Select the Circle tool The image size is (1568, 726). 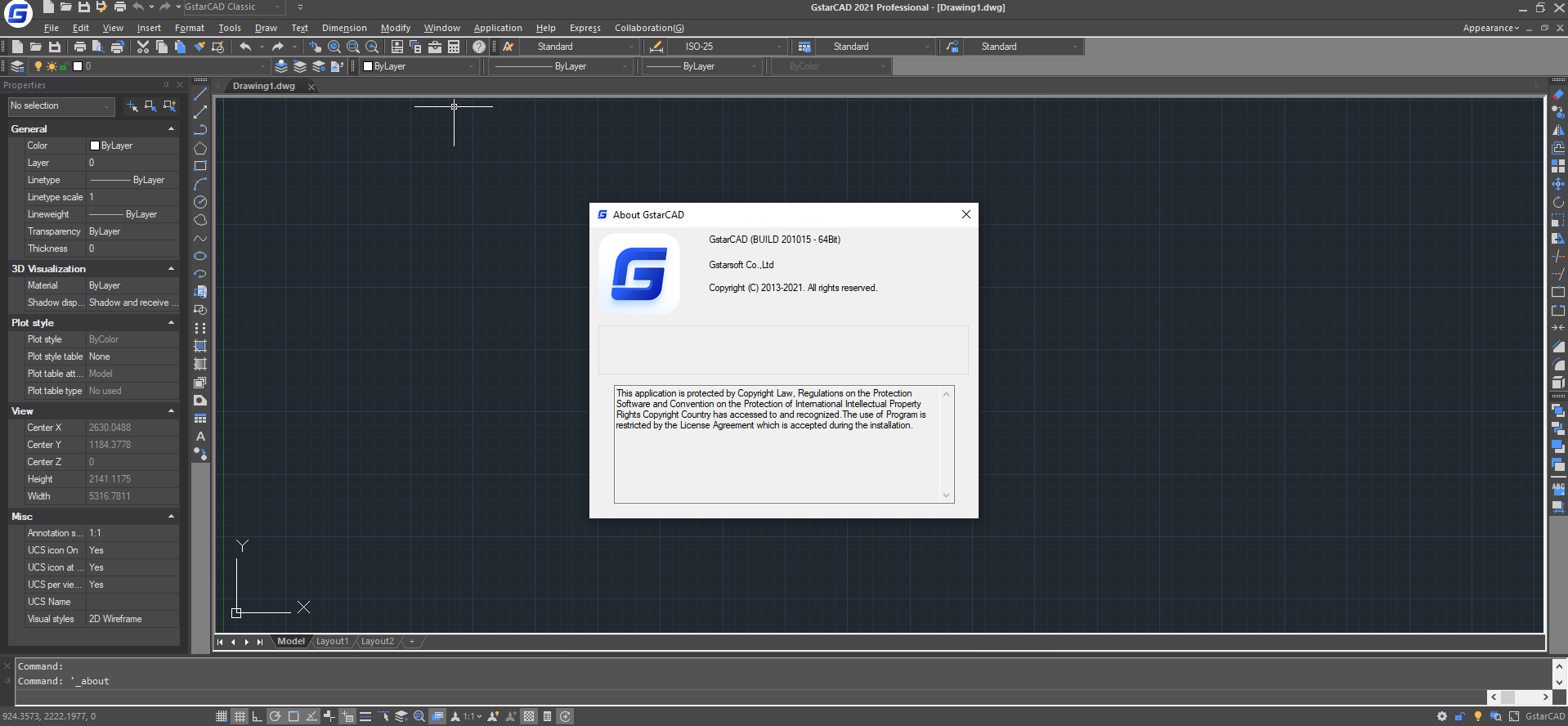(x=200, y=202)
